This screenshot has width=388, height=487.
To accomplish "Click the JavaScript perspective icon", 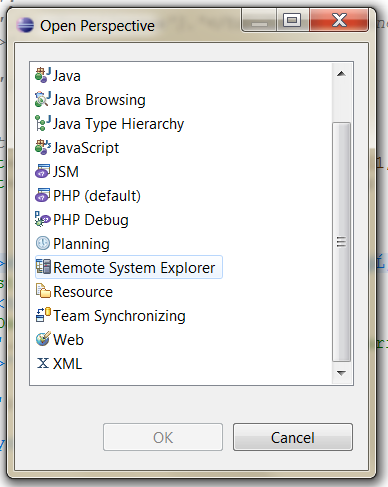I will pos(43,147).
